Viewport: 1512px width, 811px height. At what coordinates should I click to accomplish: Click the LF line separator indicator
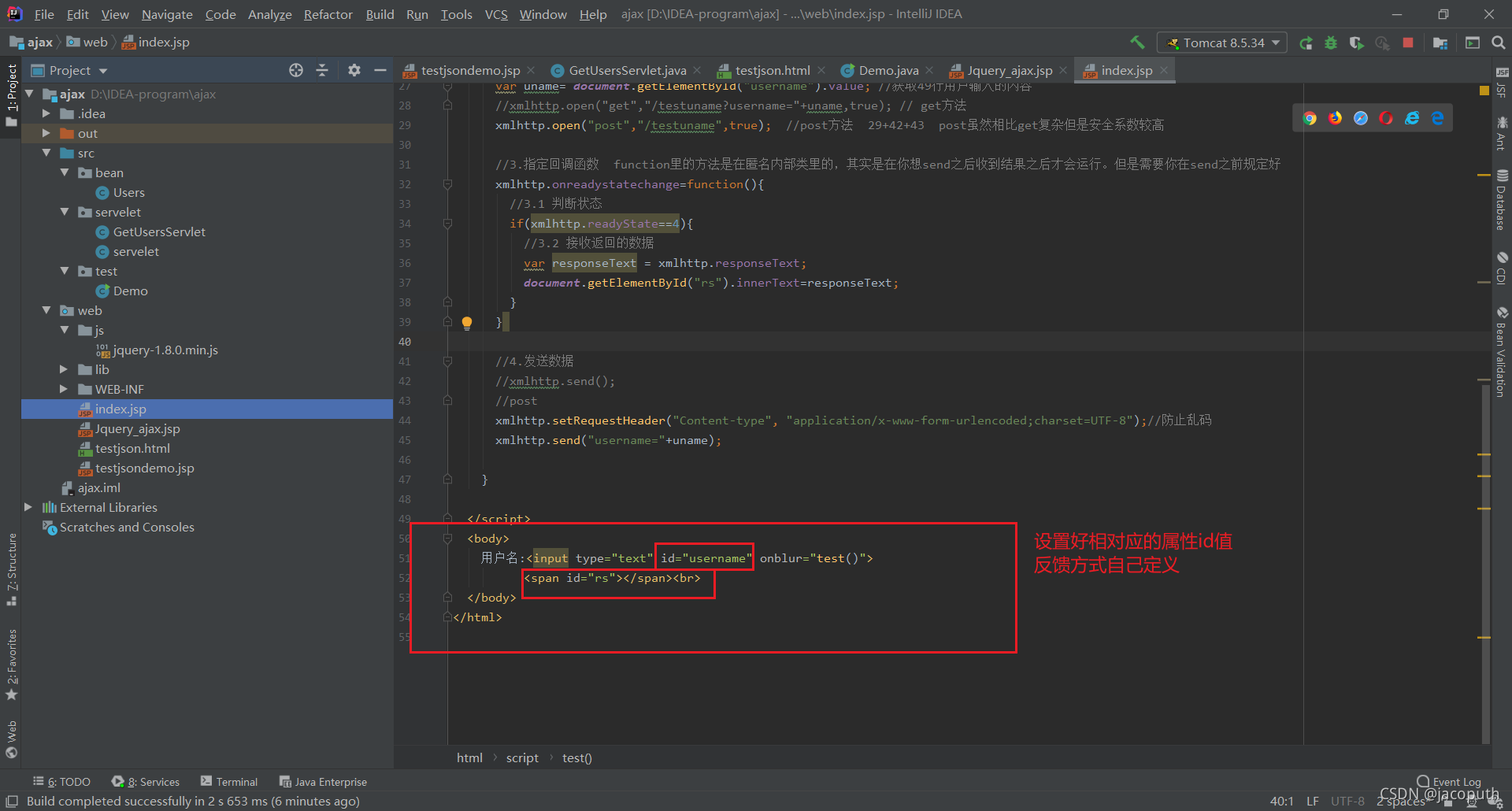click(x=1313, y=801)
